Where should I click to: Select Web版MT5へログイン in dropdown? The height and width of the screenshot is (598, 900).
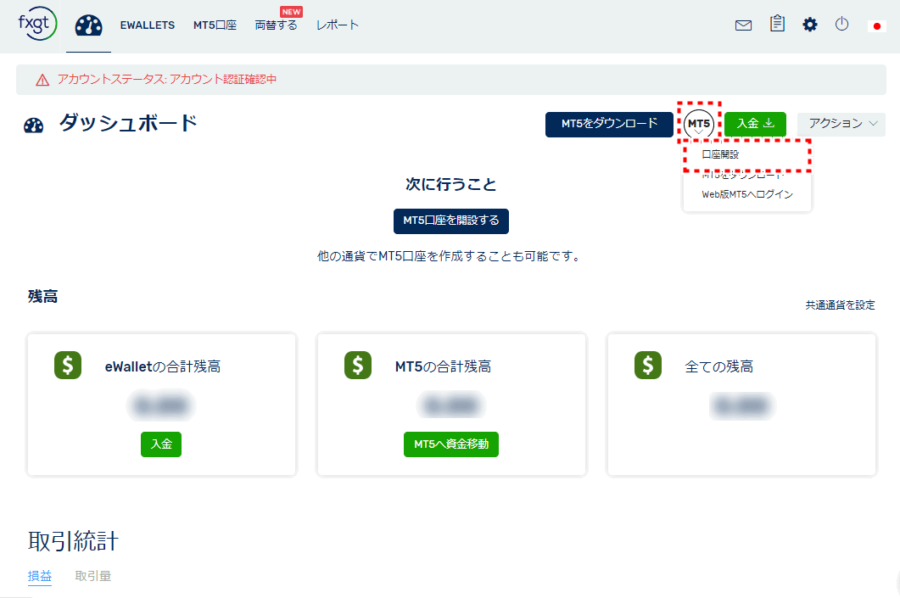(x=747, y=195)
